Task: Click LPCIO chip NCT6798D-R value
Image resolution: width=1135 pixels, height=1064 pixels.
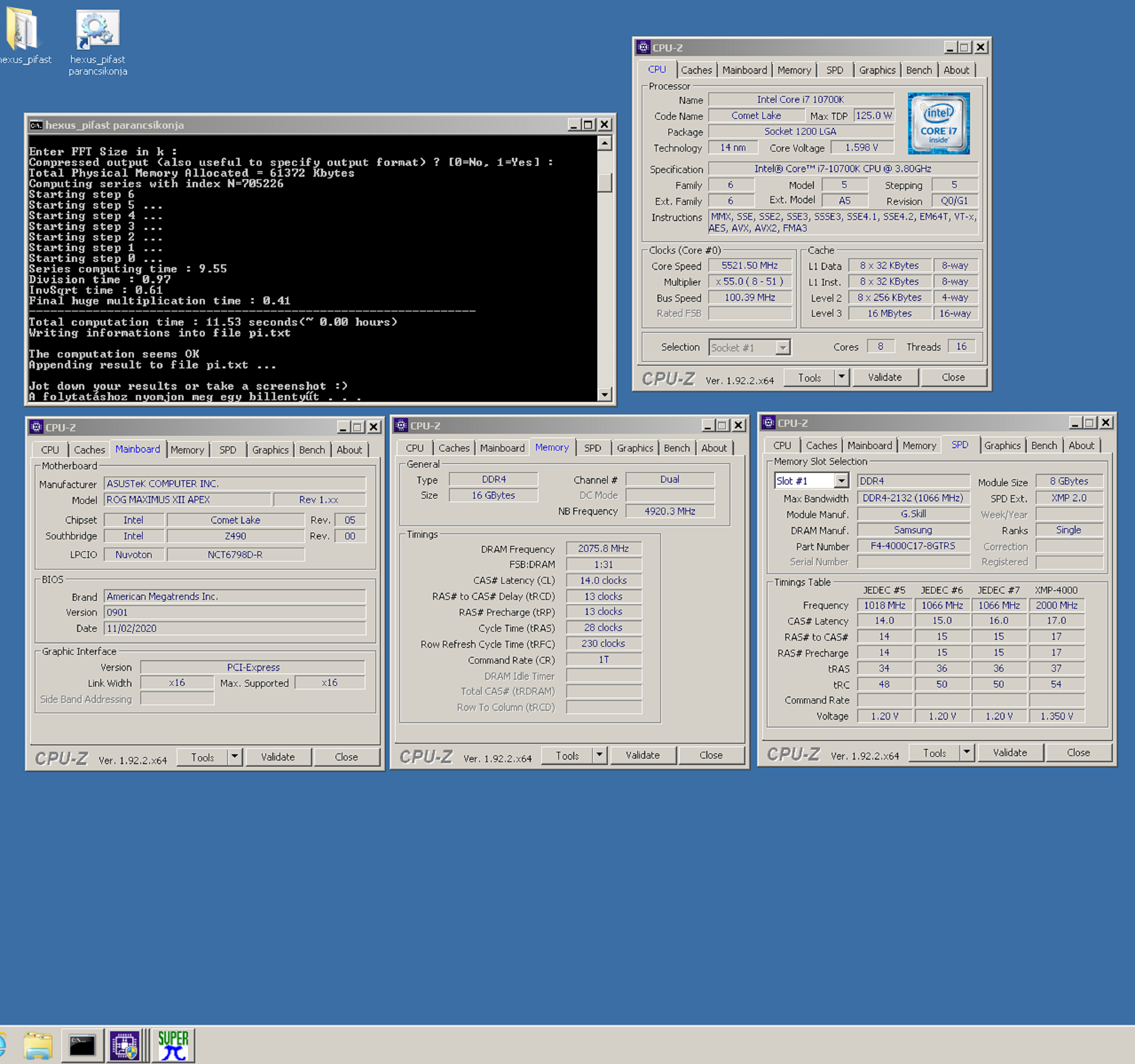Action: [x=235, y=554]
